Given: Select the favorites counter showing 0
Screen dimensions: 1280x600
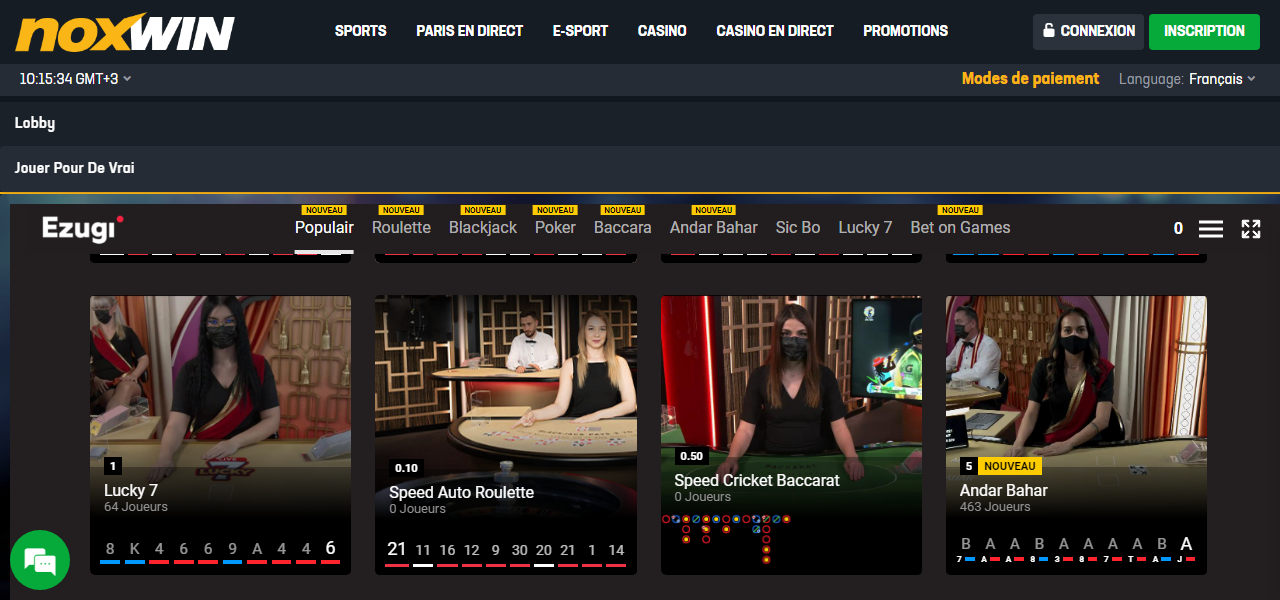Looking at the screenshot, I should (x=1177, y=228).
